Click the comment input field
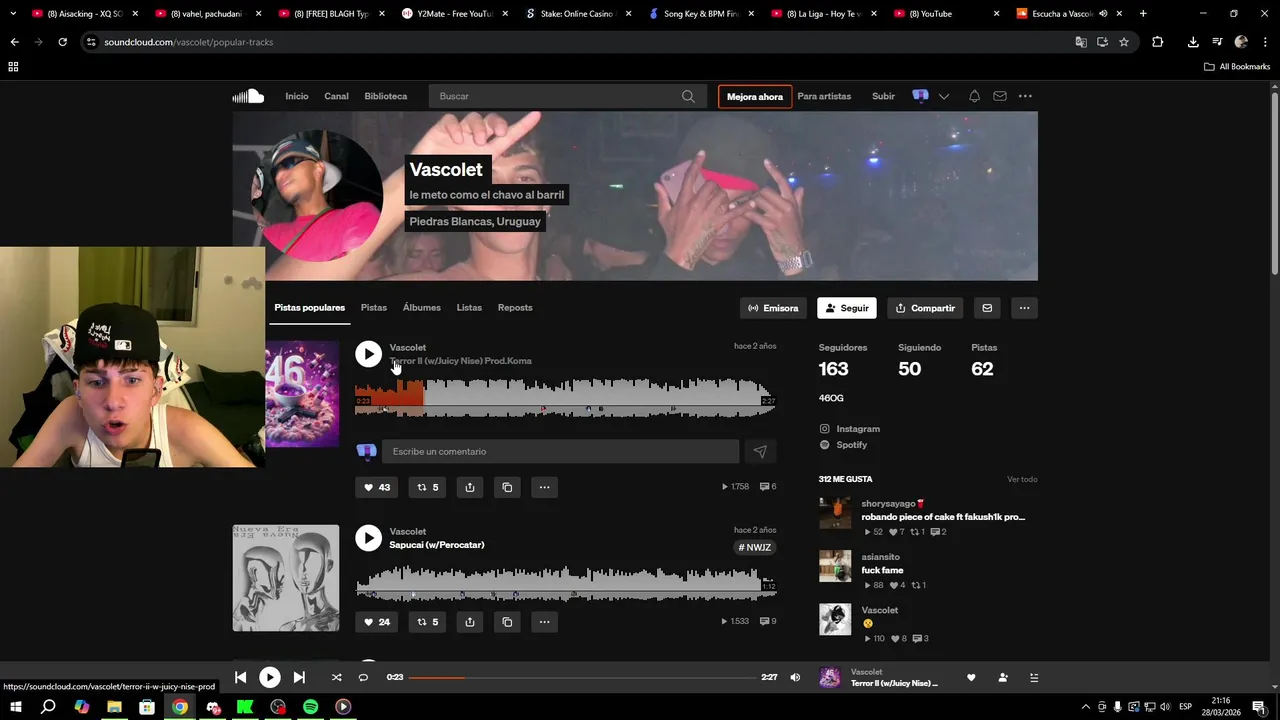The height and width of the screenshot is (720, 1280). [560, 452]
